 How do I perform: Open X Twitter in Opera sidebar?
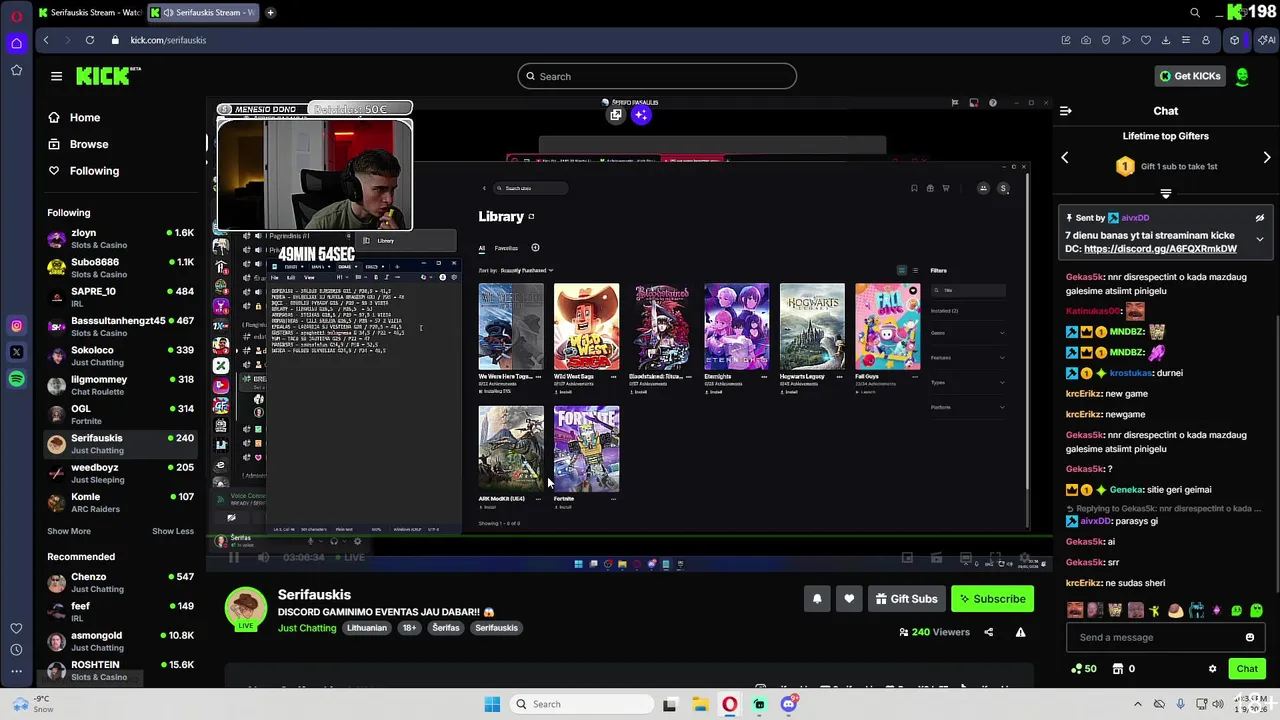click(x=16, y=352)
